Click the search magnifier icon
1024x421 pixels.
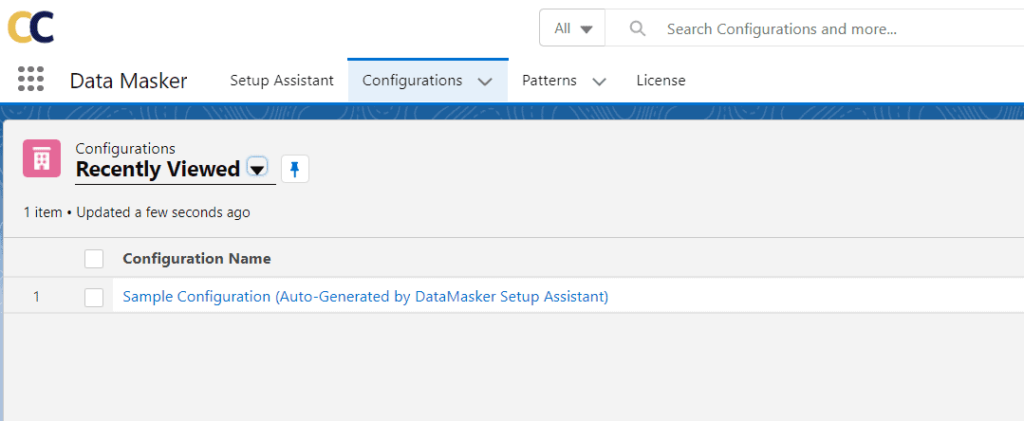pyautogui.click(x=638, y=29)
